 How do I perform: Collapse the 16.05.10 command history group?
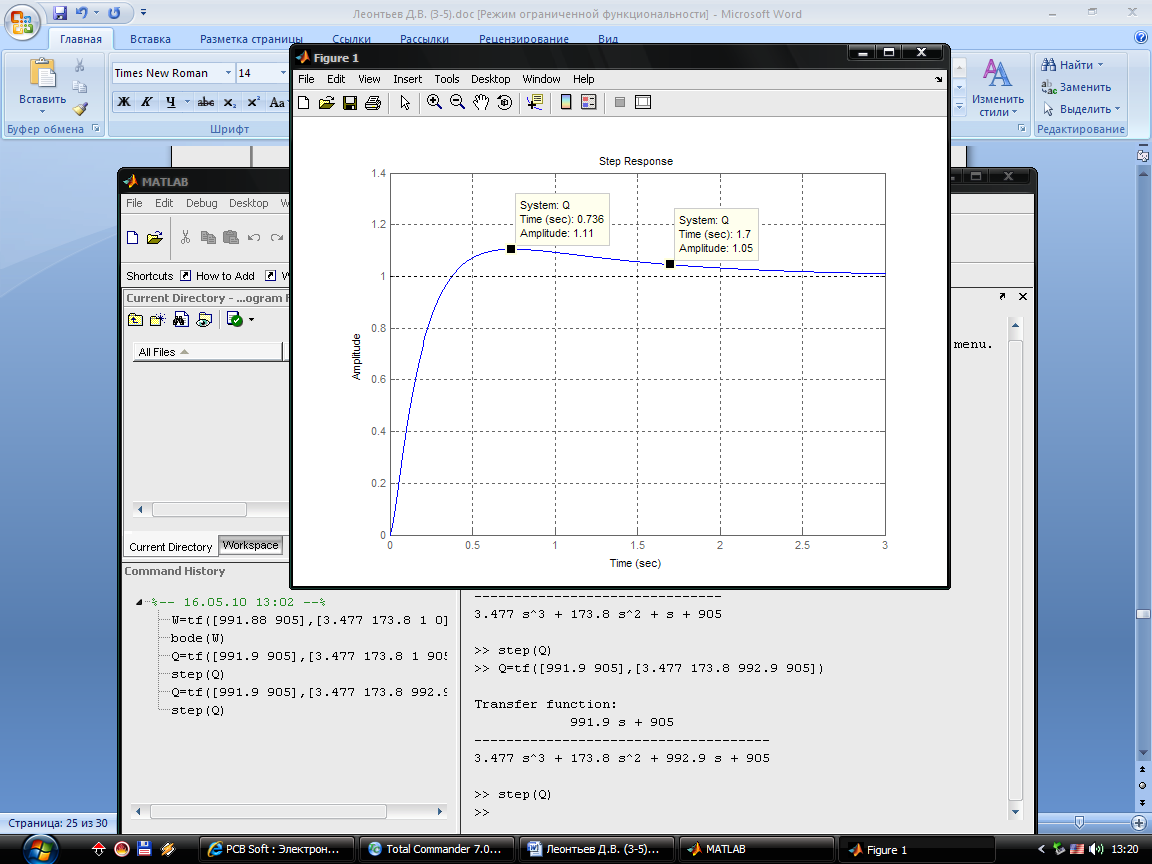[138, 603]
